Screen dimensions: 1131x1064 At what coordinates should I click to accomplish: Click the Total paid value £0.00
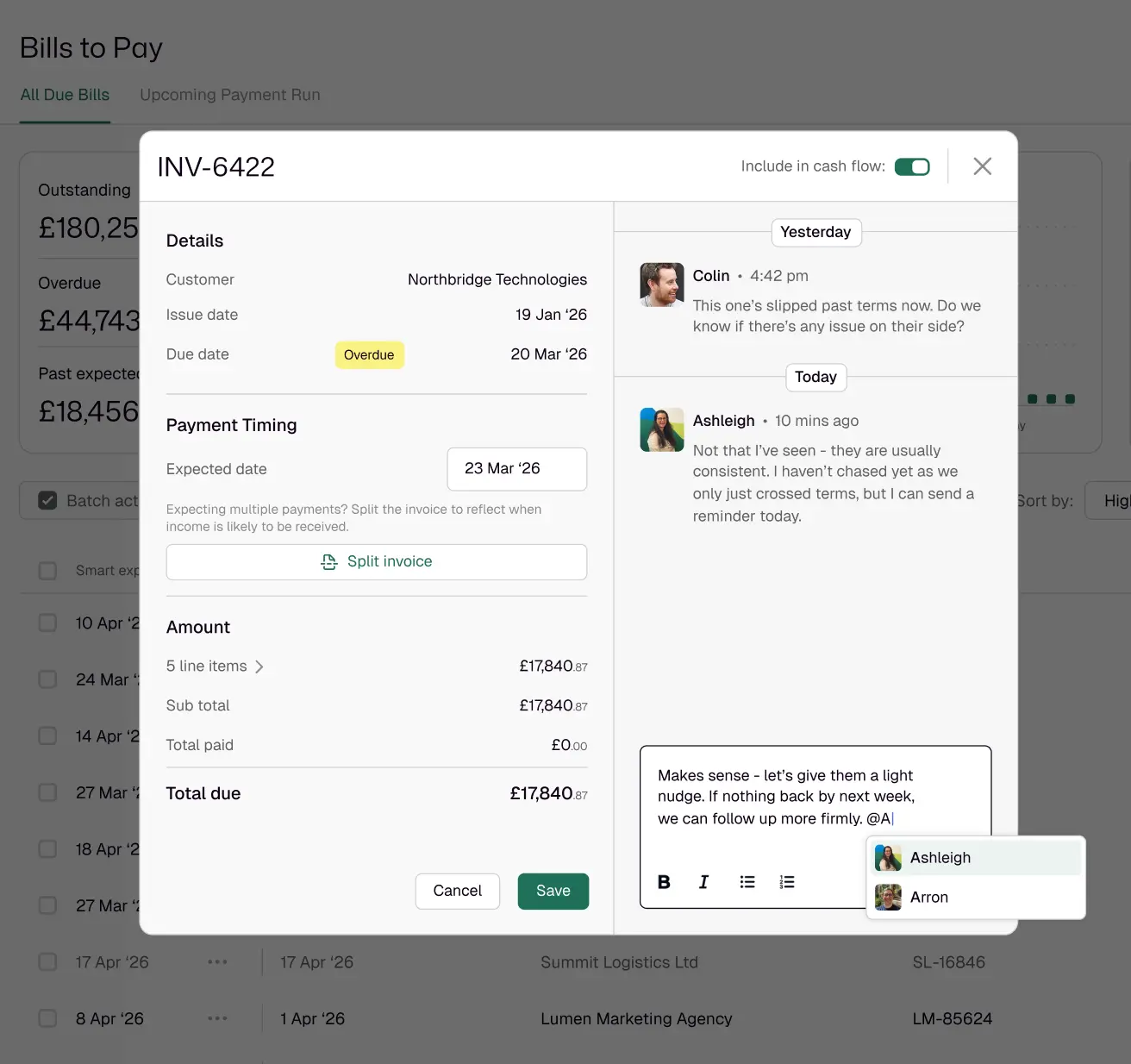[x=569, y=745]
